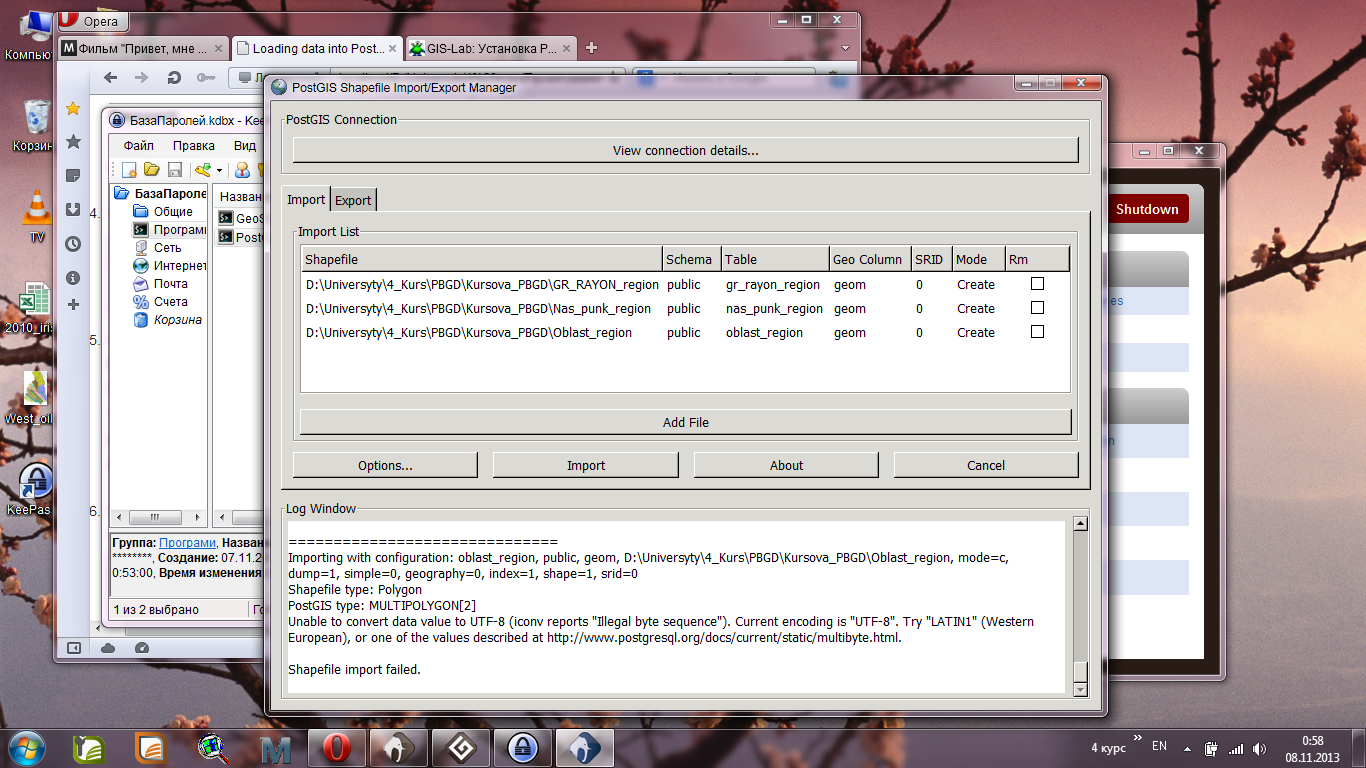Open the Opera sidebar downloads icon
The width and height of the screenshot is (1366, 768).
pyautogui.click(x=73, y=209)
